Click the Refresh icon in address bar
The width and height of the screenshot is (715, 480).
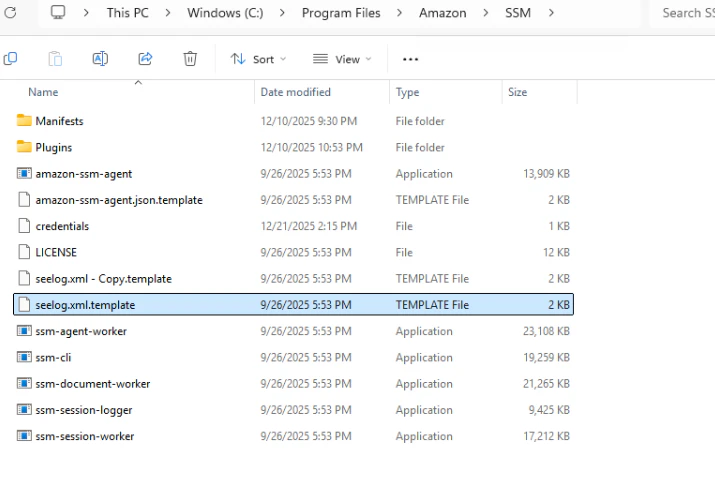(10, 13)
